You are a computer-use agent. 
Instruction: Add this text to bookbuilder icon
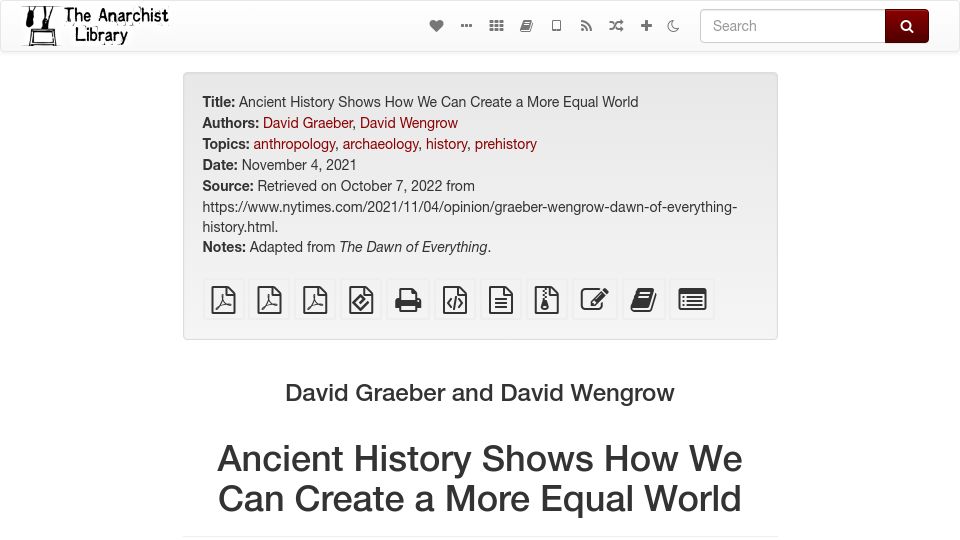(643, 300)
